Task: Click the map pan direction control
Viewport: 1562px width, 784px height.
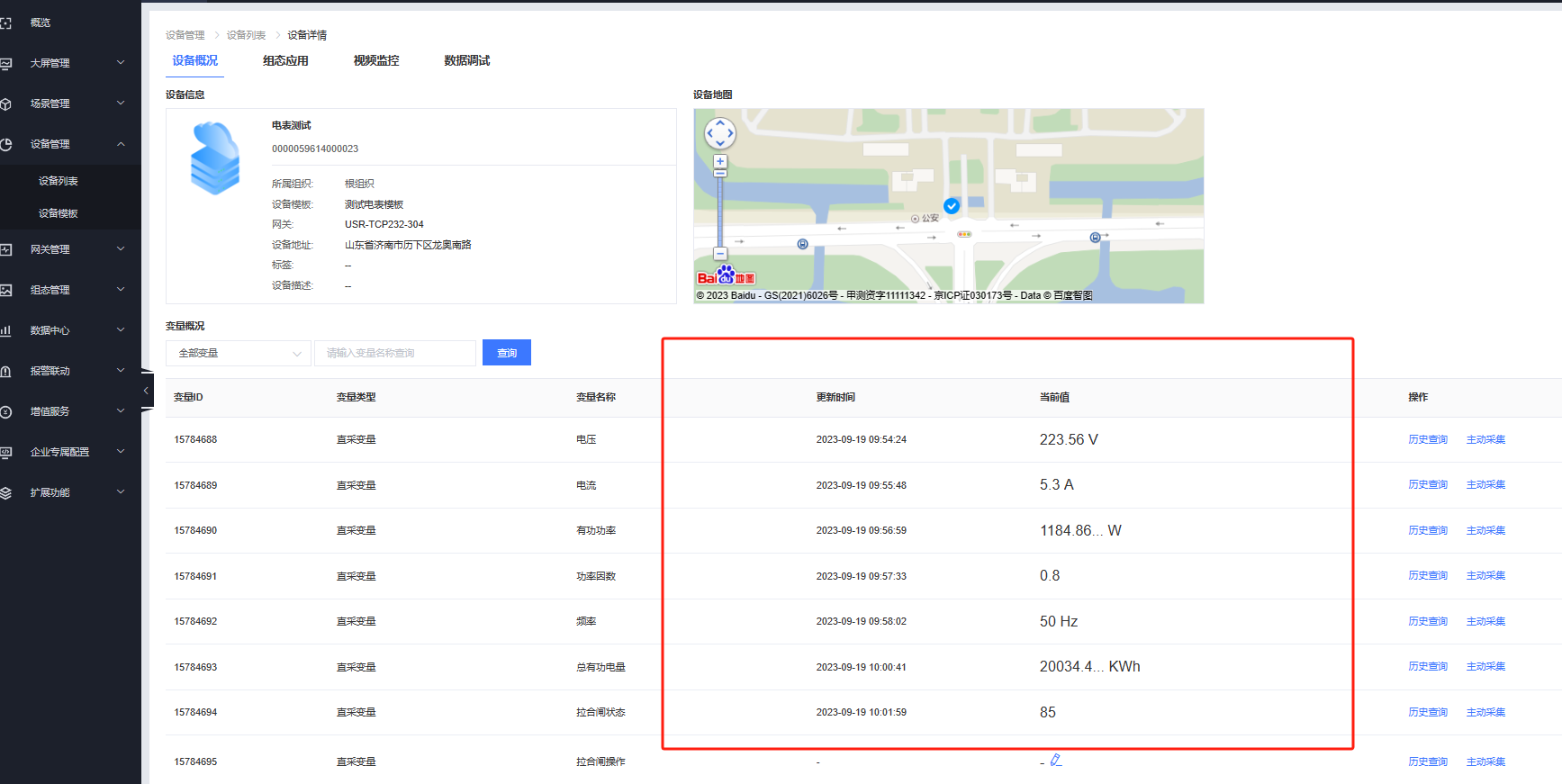Action: pos(719,134)
